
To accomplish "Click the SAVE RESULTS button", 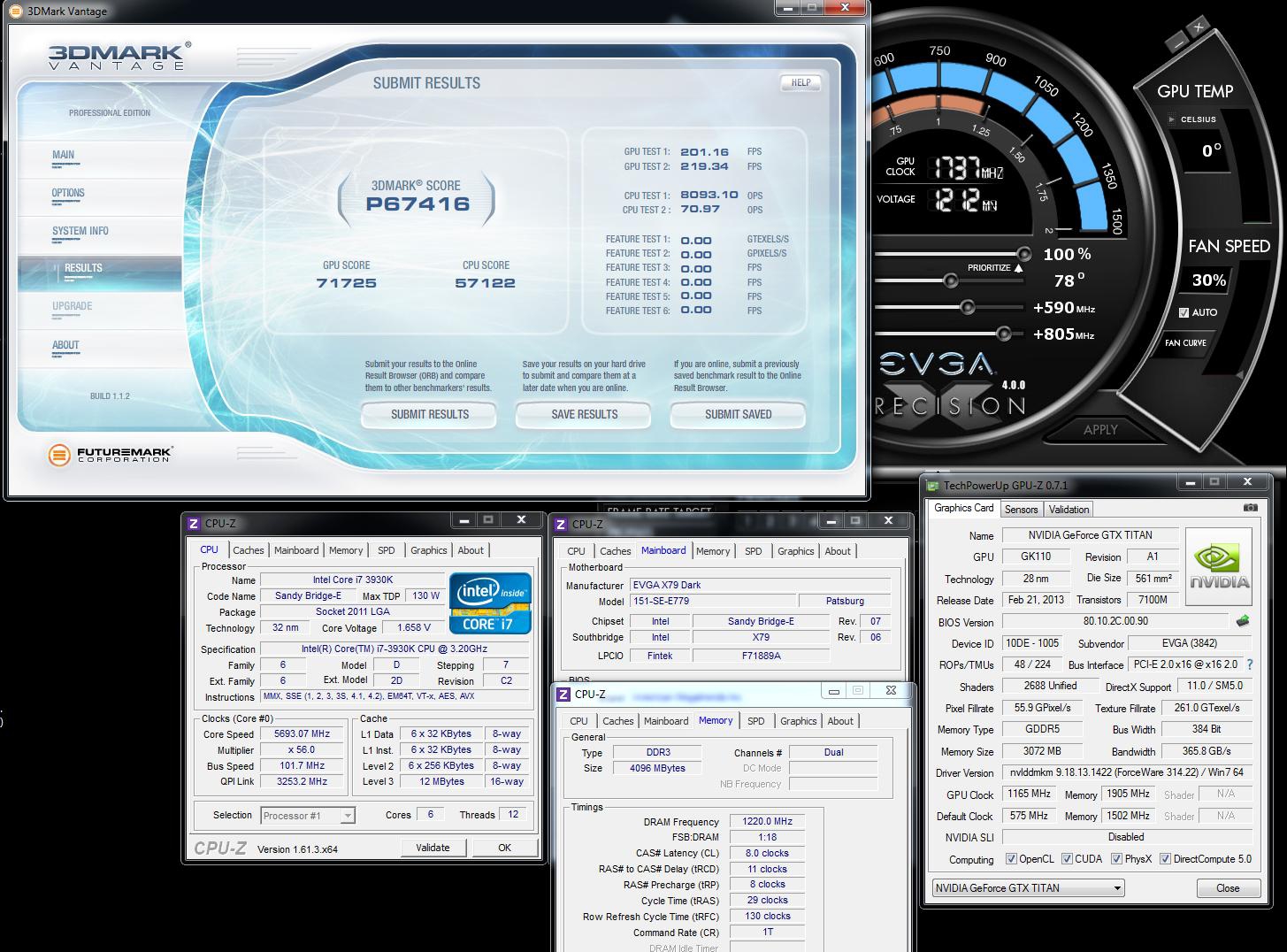I will 584,414.
